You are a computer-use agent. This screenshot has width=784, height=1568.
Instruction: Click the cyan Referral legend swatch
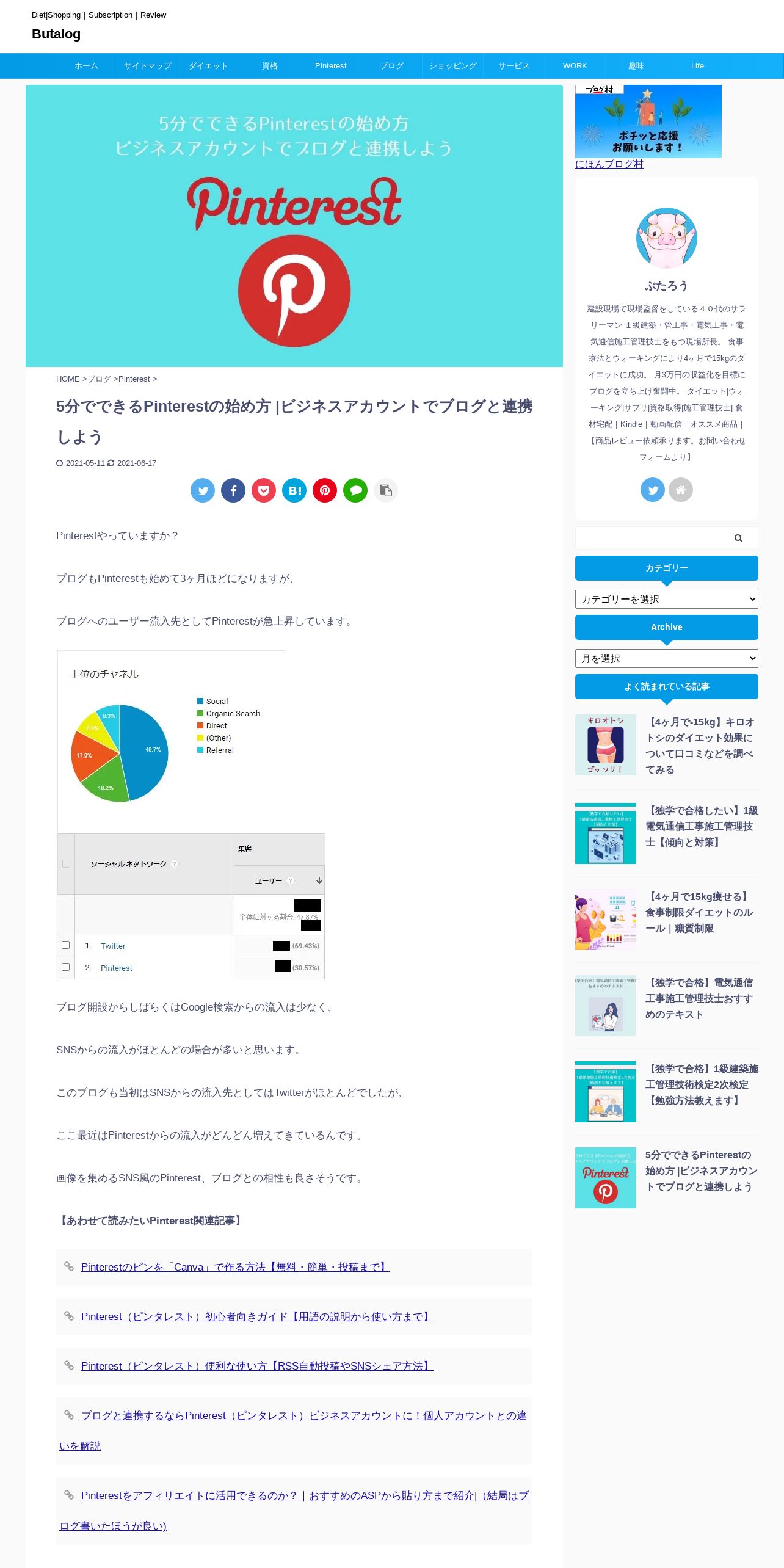click(200, 750)
